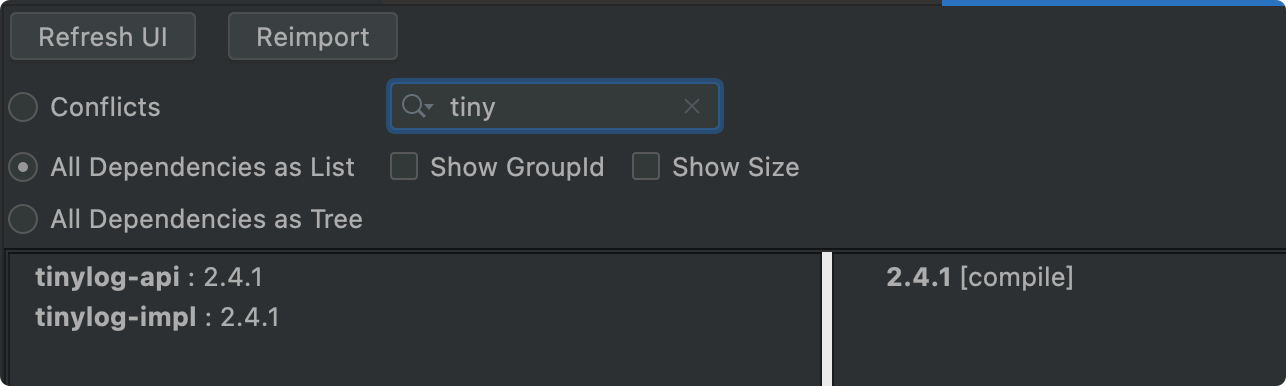
Task: Tick the Show Size checkbox
Action: point(646,166)
